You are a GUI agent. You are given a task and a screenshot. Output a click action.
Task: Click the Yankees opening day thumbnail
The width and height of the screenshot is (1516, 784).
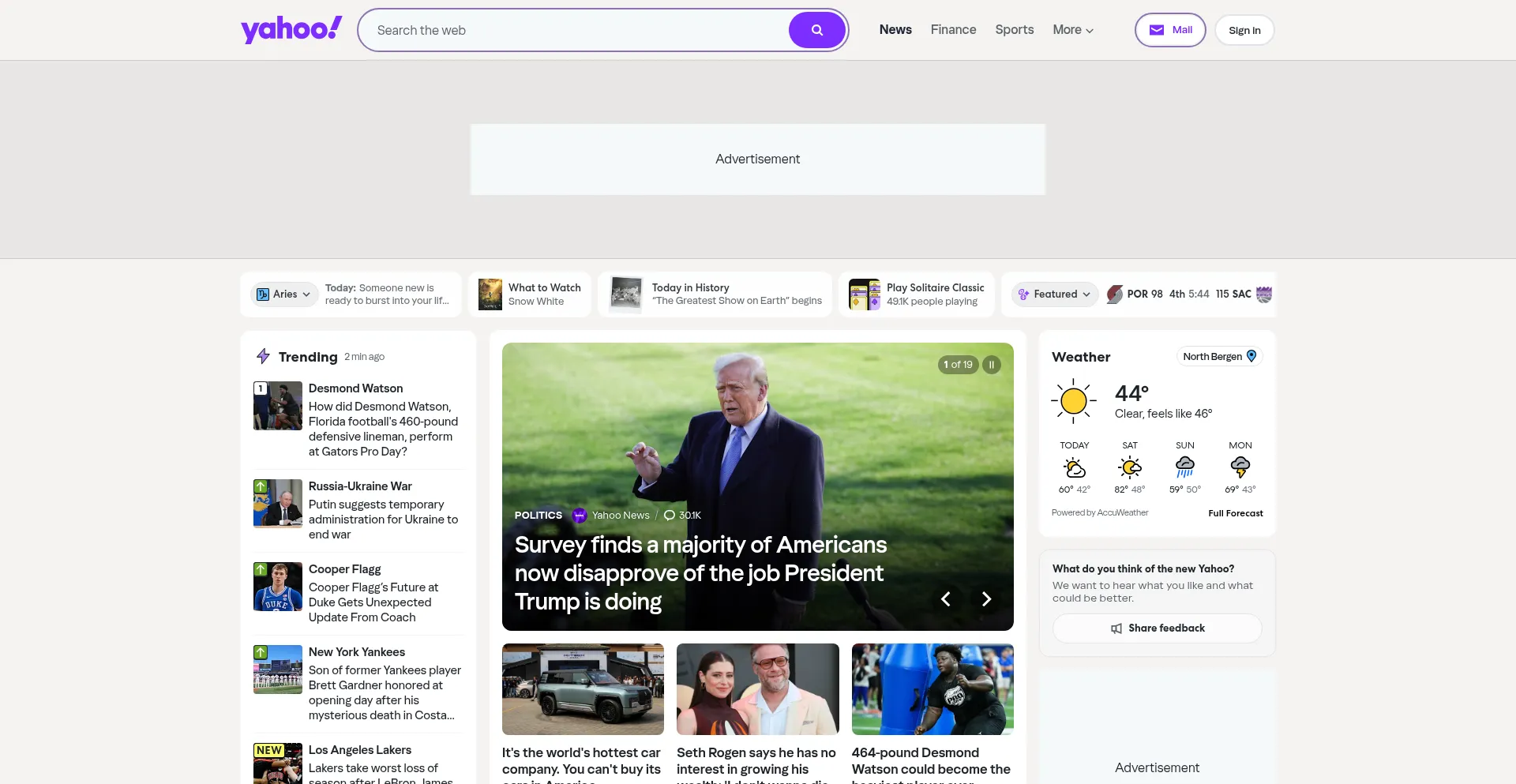[278, 670]
